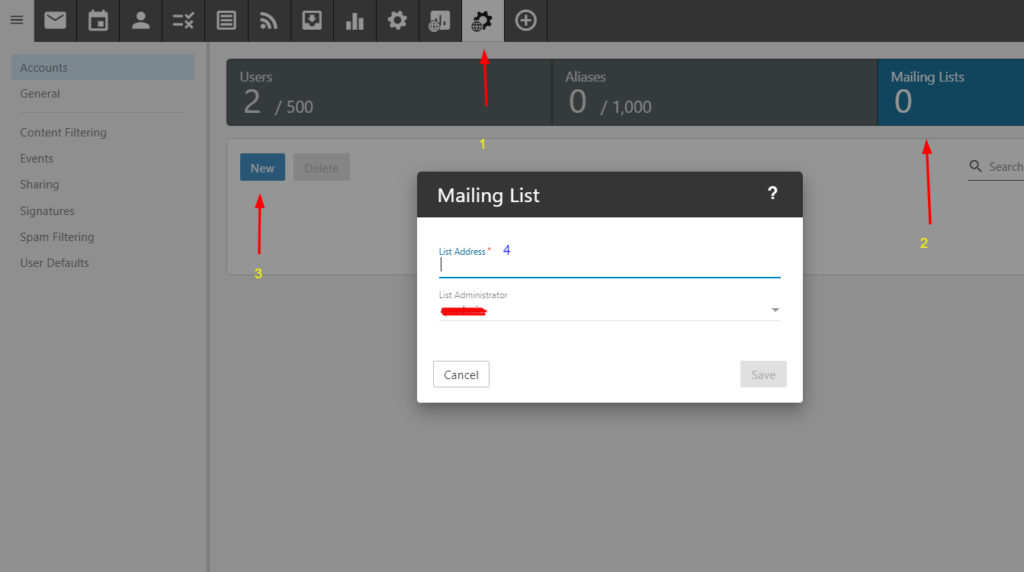
Task: Open the Domain Reports icon
Action: point(440,20)
